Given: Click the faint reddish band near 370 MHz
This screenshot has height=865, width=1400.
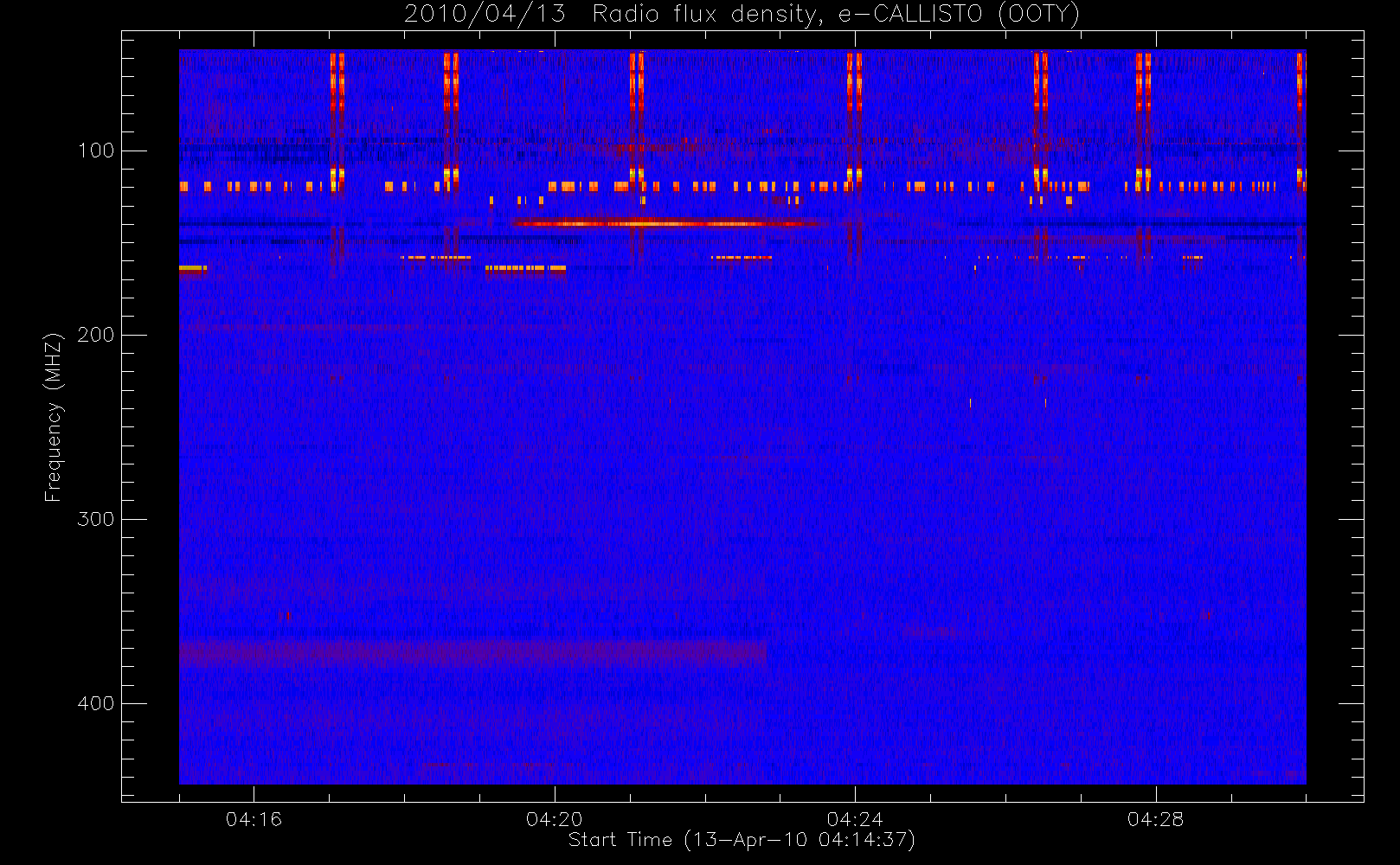Looking at the screenshot, I should coord(472,652).
